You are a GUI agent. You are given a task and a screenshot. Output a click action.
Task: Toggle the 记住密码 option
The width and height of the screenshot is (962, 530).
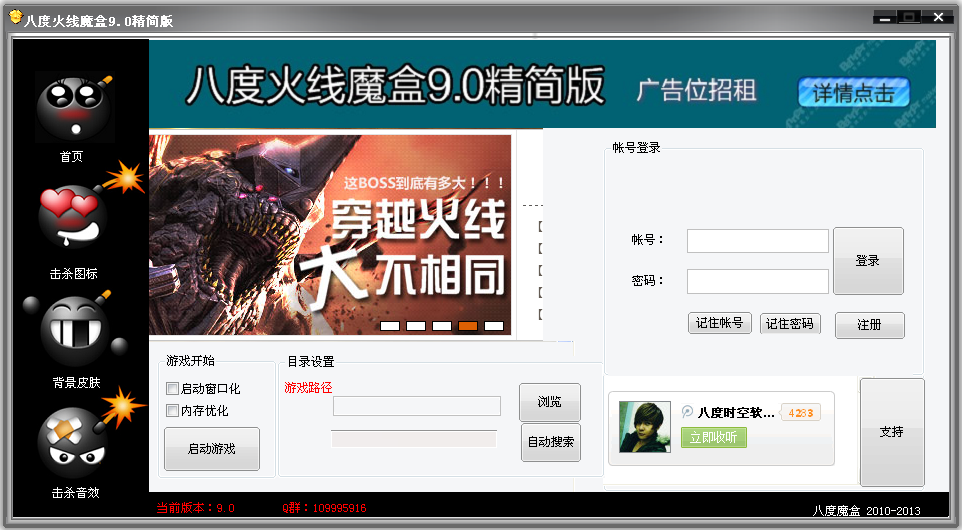click(790, 323)
